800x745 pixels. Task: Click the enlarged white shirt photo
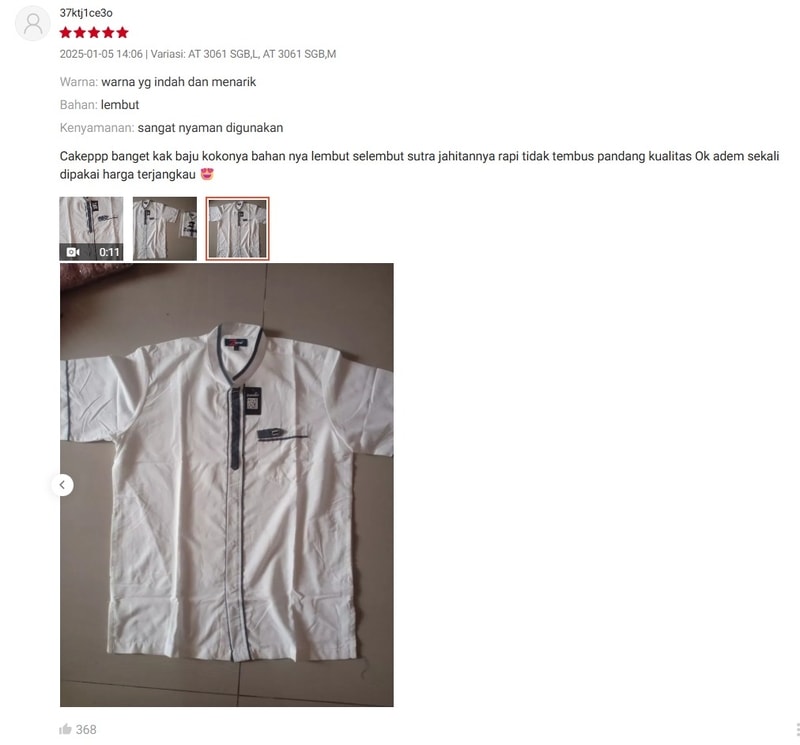point(227,485)
